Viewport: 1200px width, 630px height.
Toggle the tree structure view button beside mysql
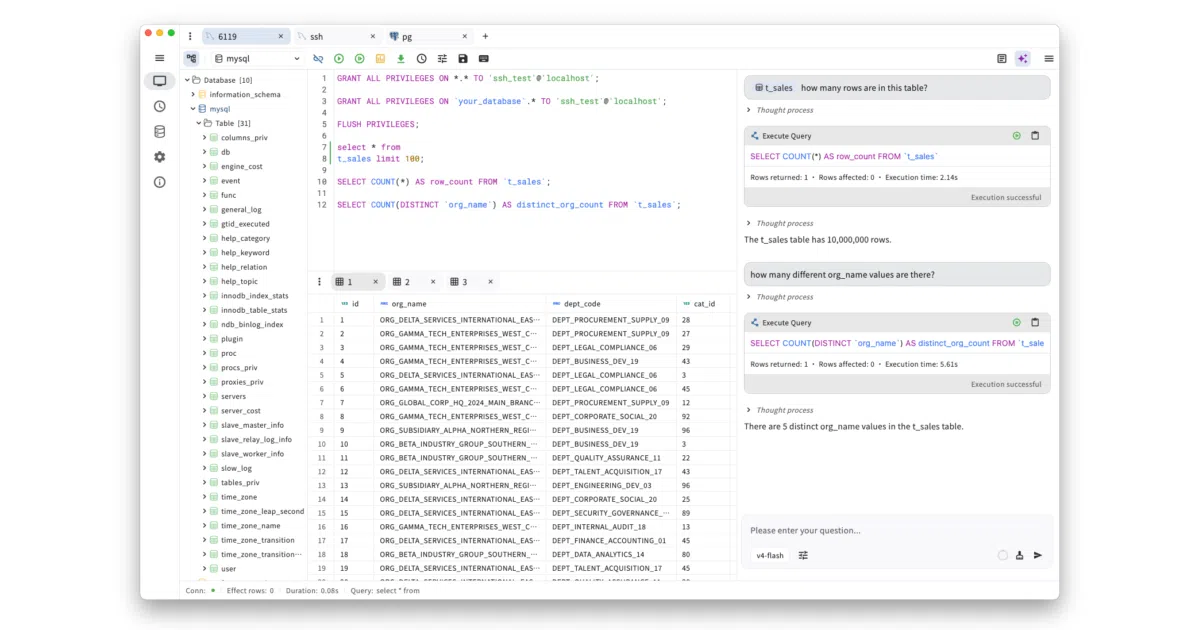191,59
